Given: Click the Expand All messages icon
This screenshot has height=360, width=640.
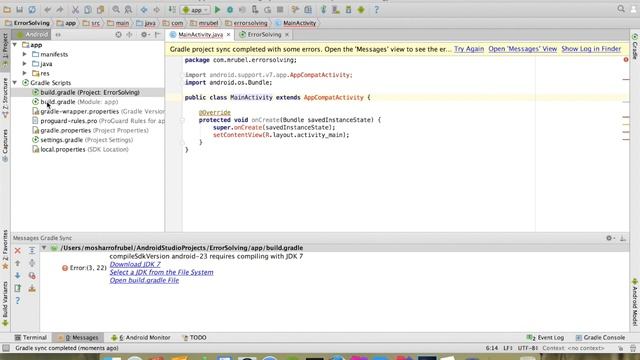Looking at the screenshot, I should pos(32,251).
